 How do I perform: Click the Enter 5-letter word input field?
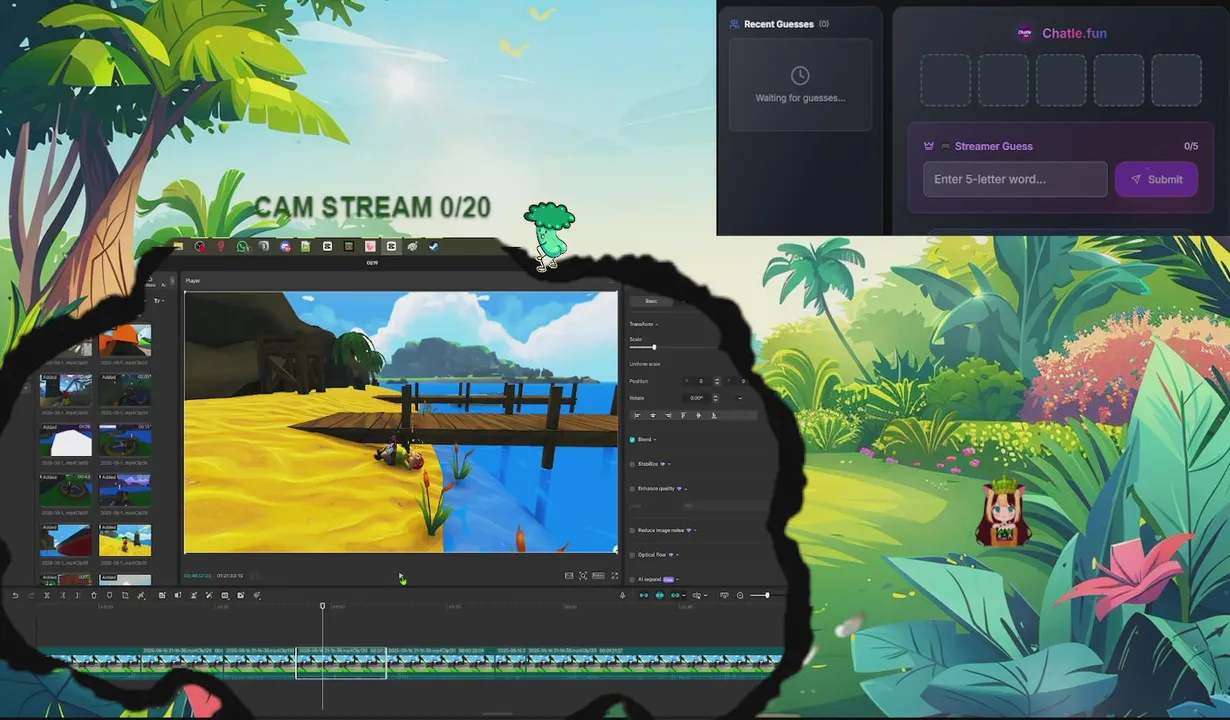(1015, 179)
